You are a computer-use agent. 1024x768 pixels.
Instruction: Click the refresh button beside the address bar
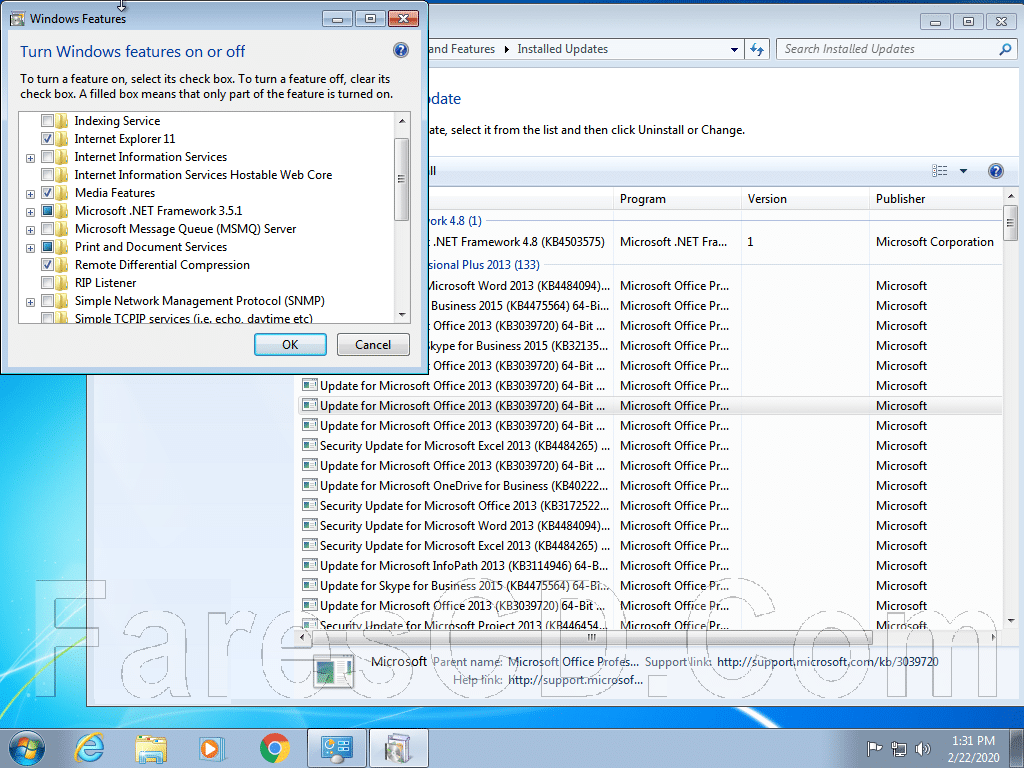[757, 49]
